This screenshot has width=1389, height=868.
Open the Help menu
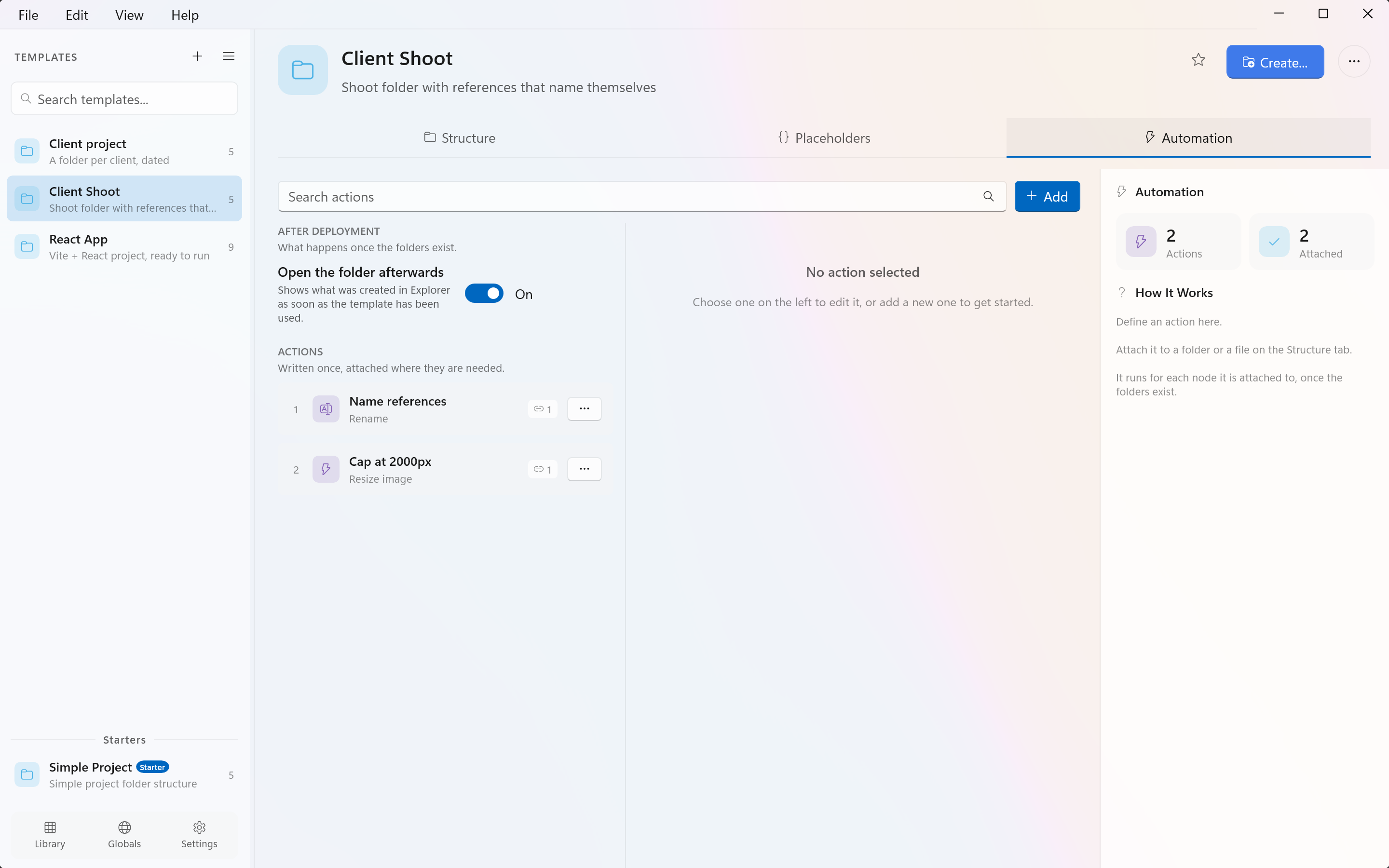click(x=185, y=15)
